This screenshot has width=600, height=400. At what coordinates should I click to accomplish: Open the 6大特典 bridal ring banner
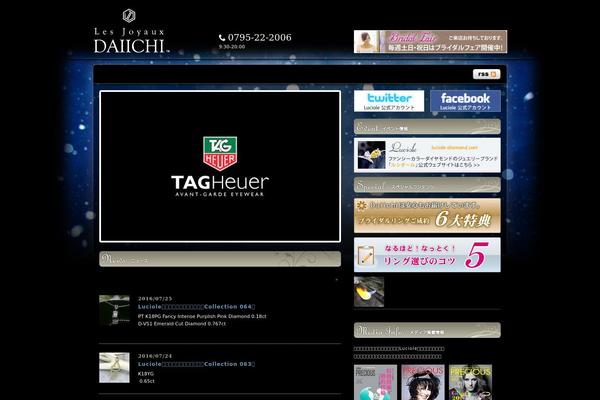[x=427, y=216]
